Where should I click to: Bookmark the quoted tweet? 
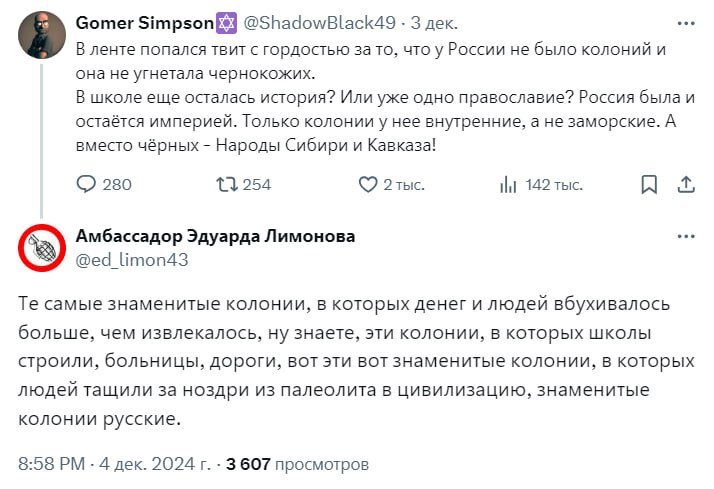649,184
